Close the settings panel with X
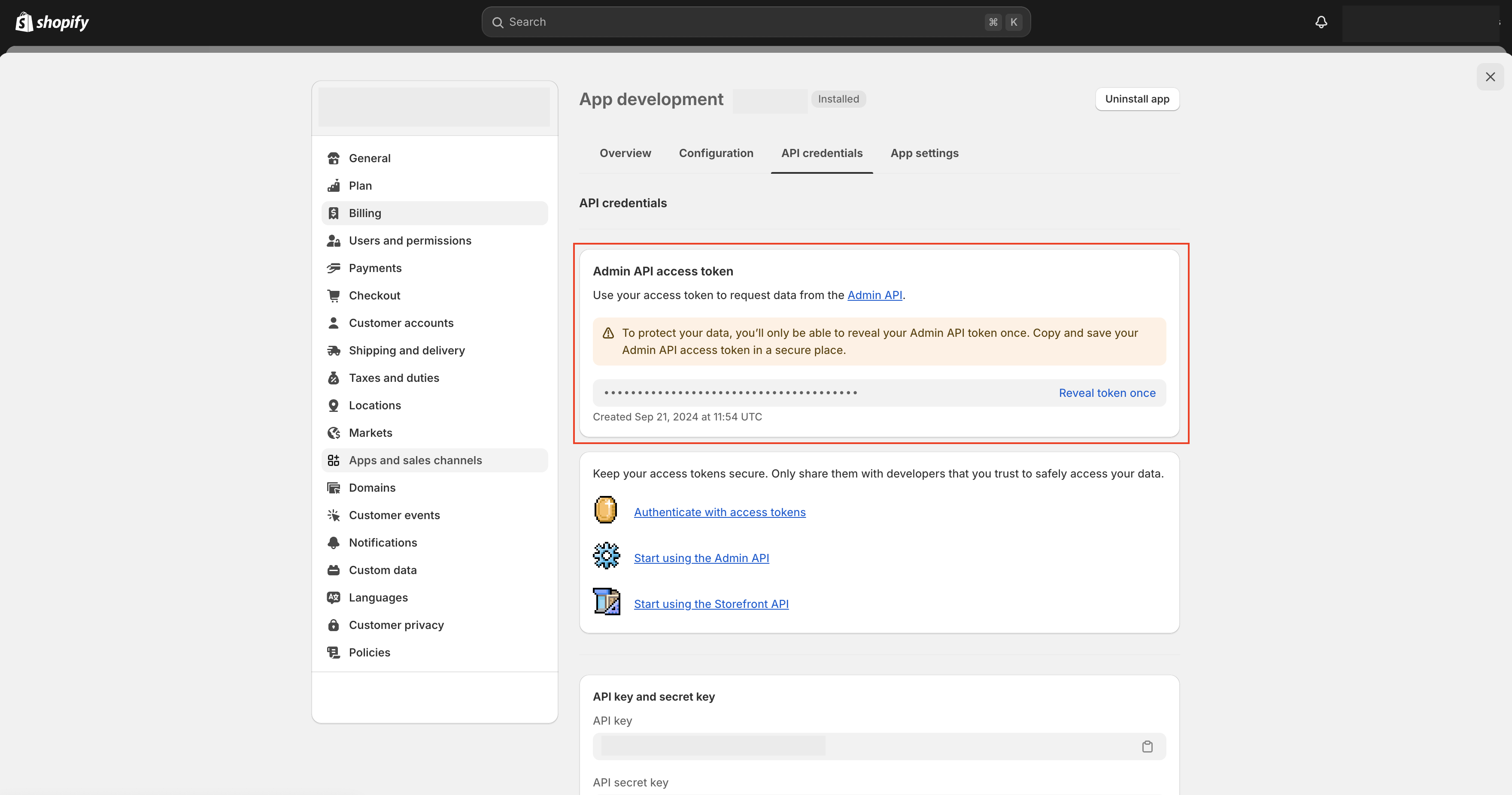 pyautogui.click(x=1490, y=77)
